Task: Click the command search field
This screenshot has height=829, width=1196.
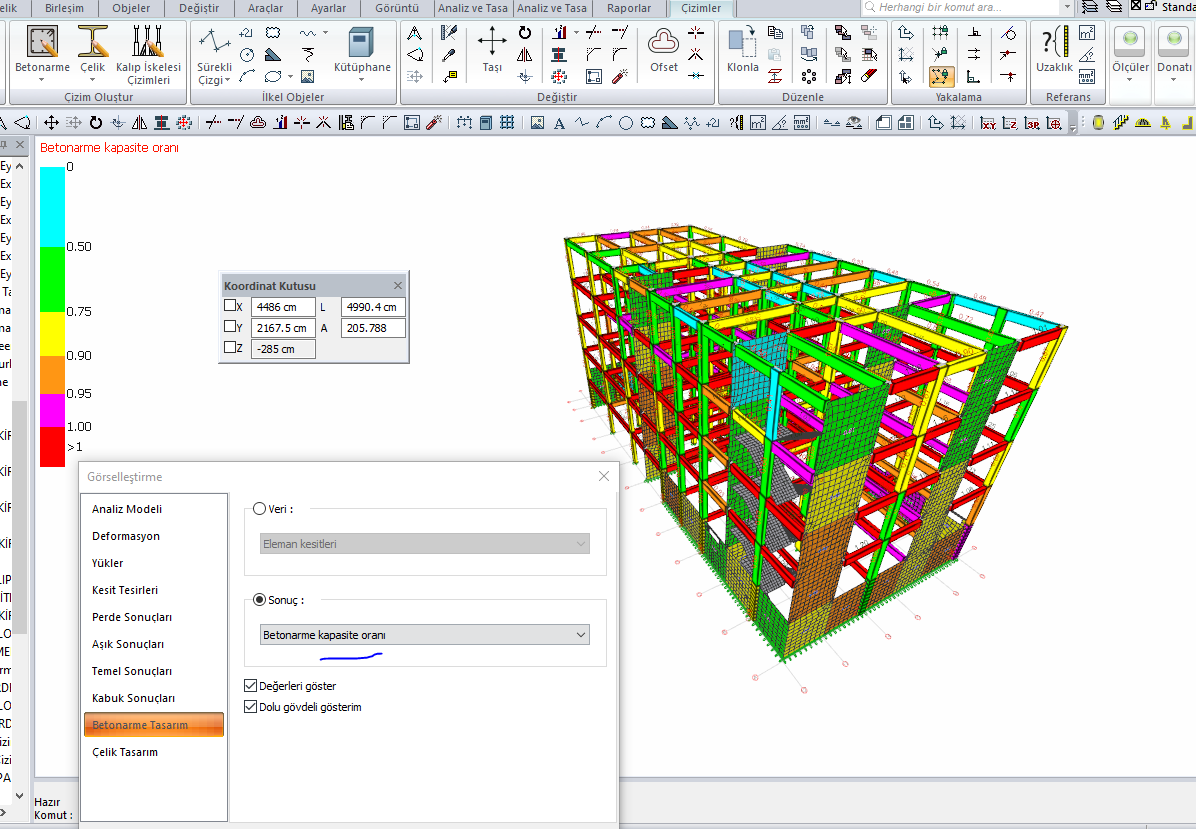Action: [x=965, y=7]
